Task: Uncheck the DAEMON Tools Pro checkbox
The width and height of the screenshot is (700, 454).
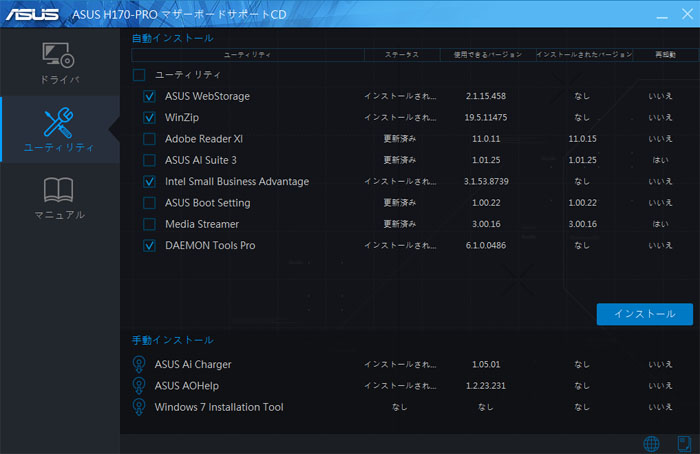Action: pyautogui.click(x=149, y=246)
